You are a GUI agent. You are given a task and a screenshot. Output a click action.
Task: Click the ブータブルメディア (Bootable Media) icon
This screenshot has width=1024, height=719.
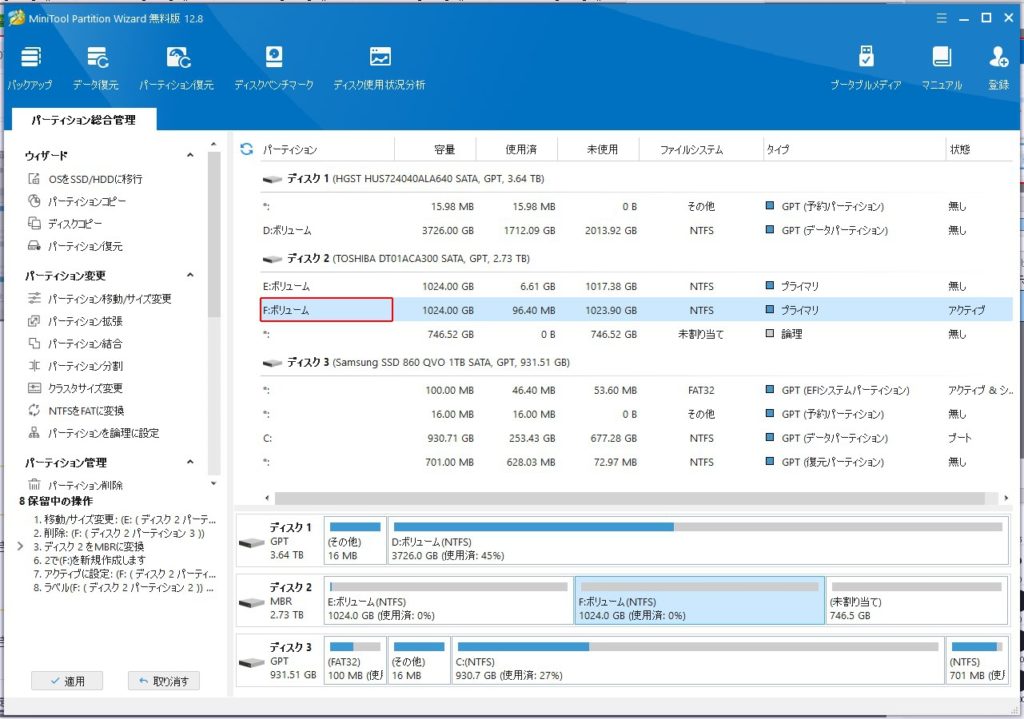[x=866, y=68]
